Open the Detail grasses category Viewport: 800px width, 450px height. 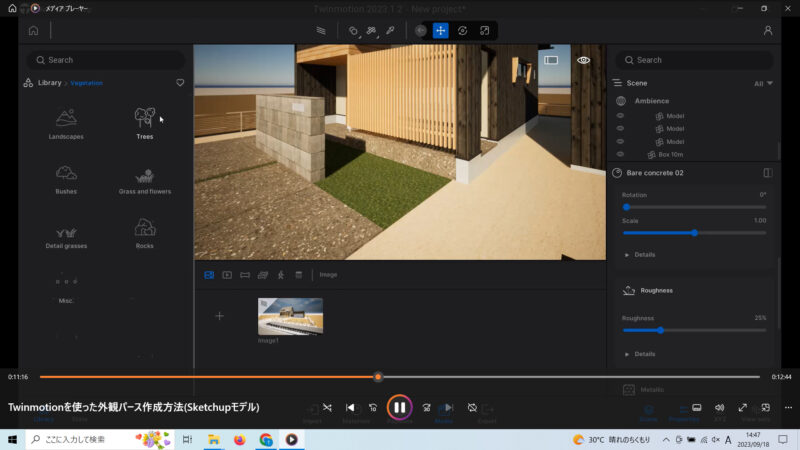tap(66, 237)
